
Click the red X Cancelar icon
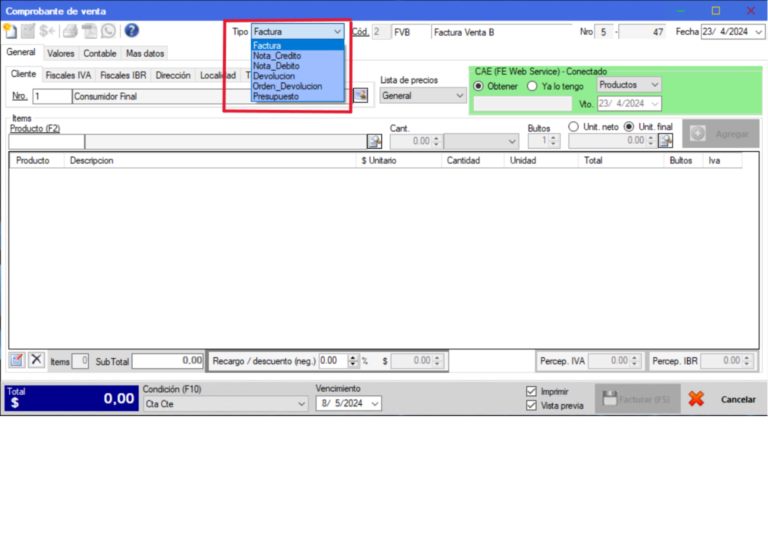tap(696, 399)
